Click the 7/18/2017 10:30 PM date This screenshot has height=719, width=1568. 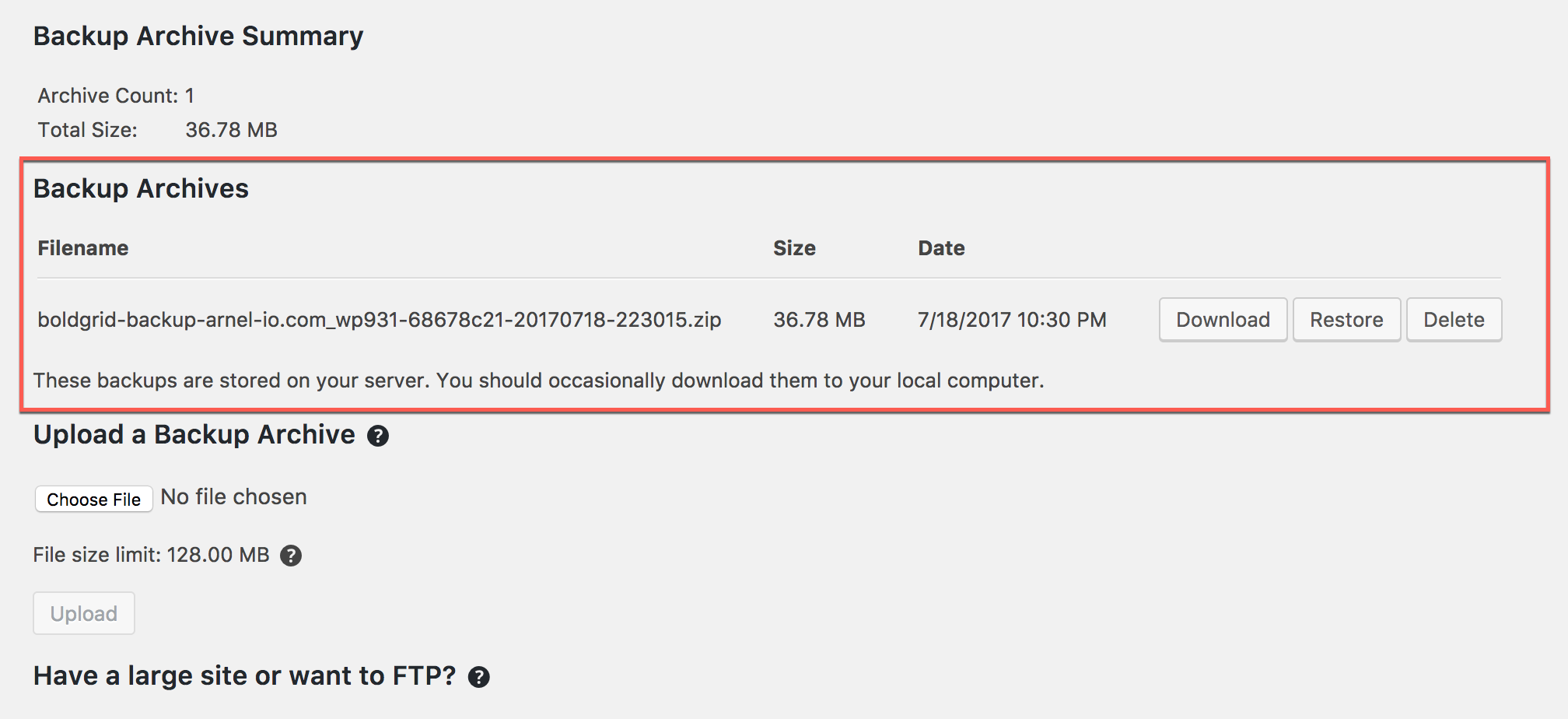(1012, 320)
